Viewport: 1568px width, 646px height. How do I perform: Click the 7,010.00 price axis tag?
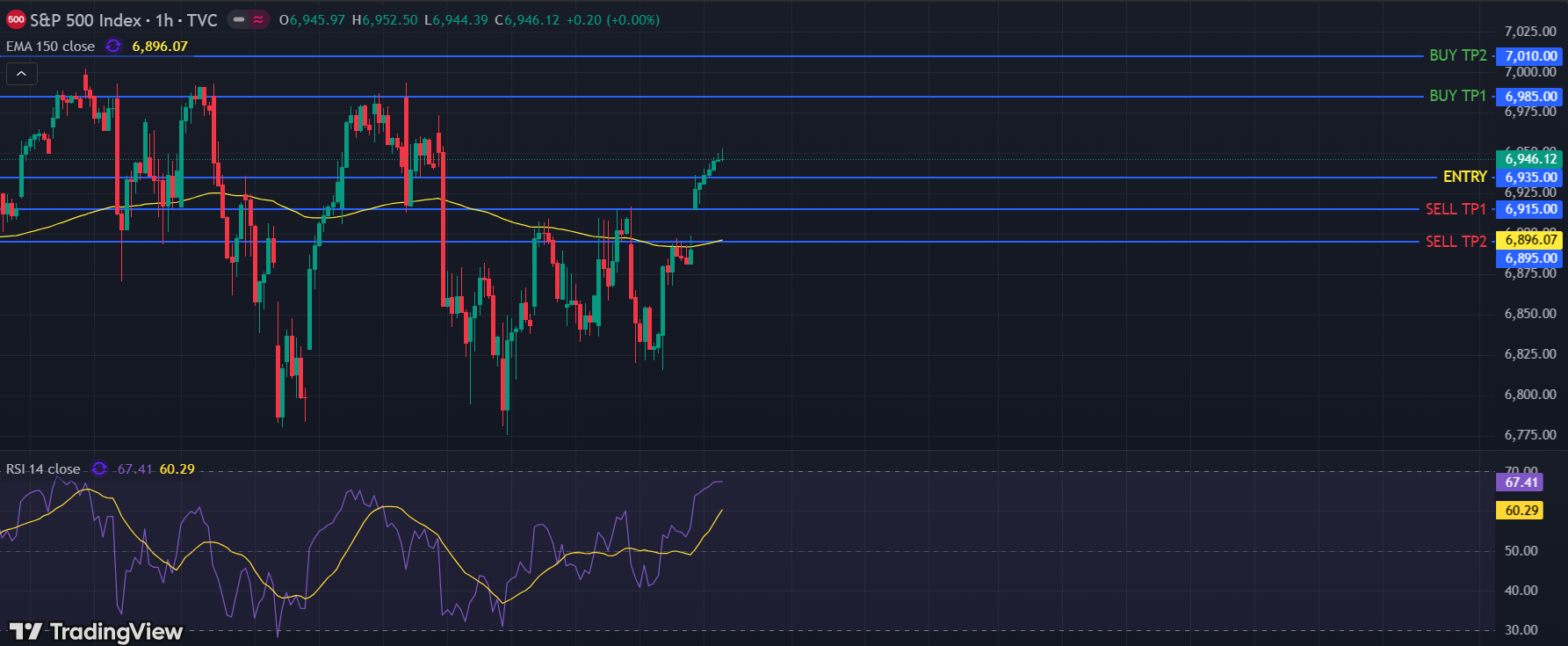1530,56
